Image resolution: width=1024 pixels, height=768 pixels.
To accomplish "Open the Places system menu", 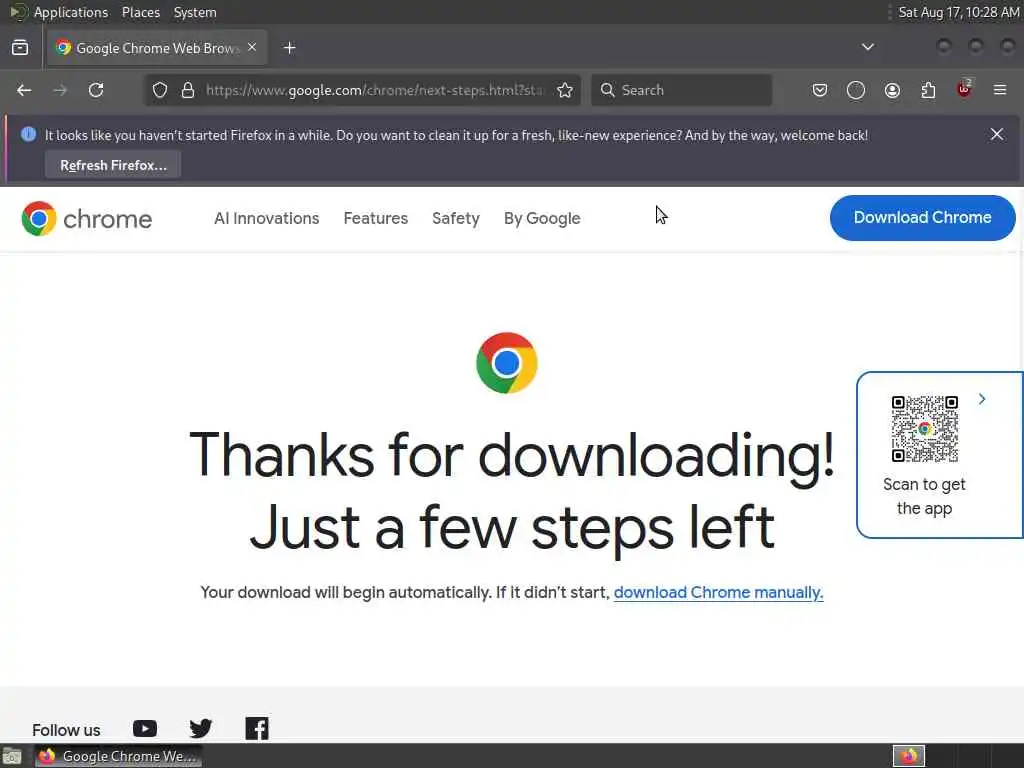I will point(140,12).
